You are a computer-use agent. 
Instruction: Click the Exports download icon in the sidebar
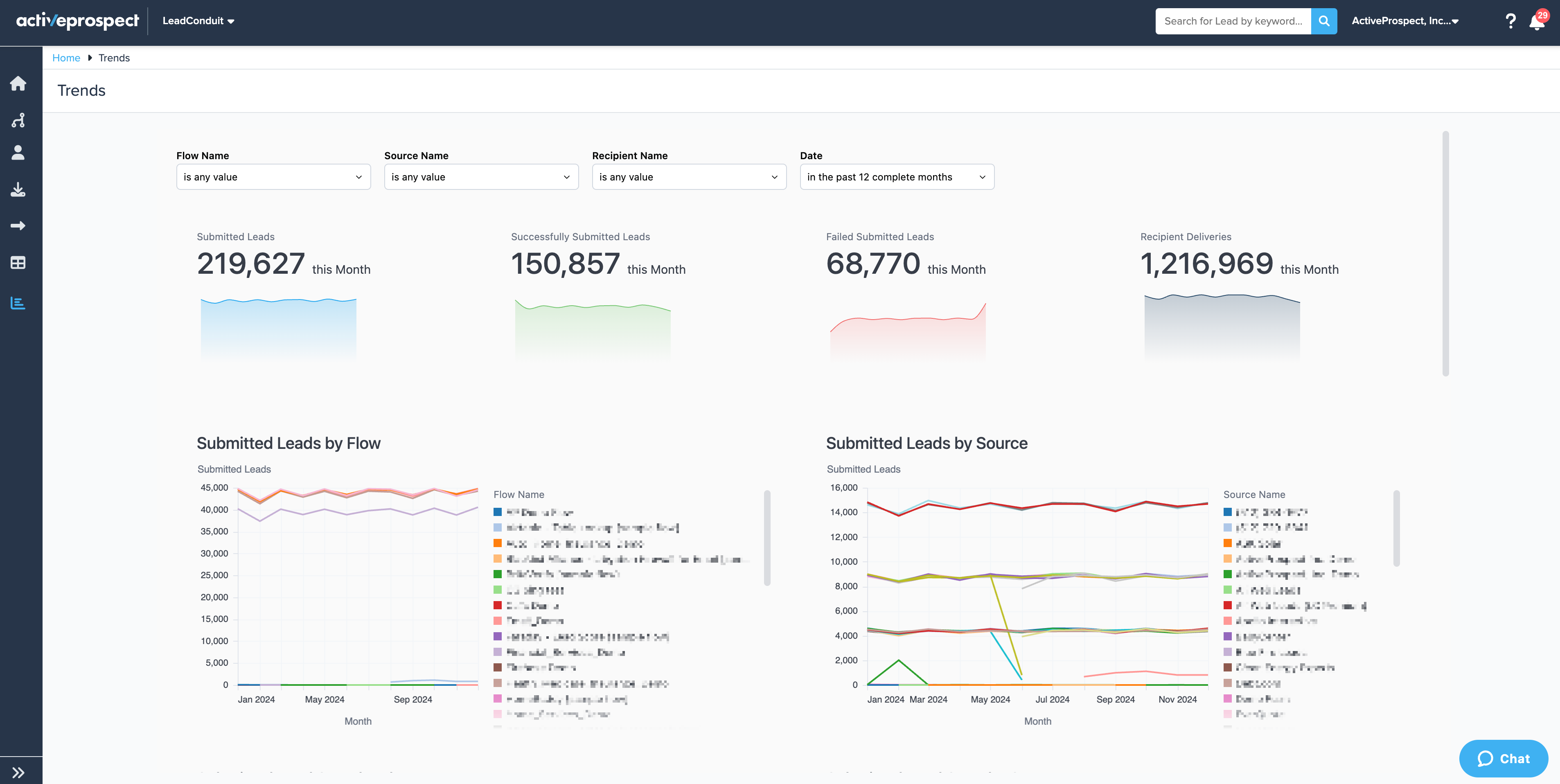pyautogui.click(x=18, y=189)
